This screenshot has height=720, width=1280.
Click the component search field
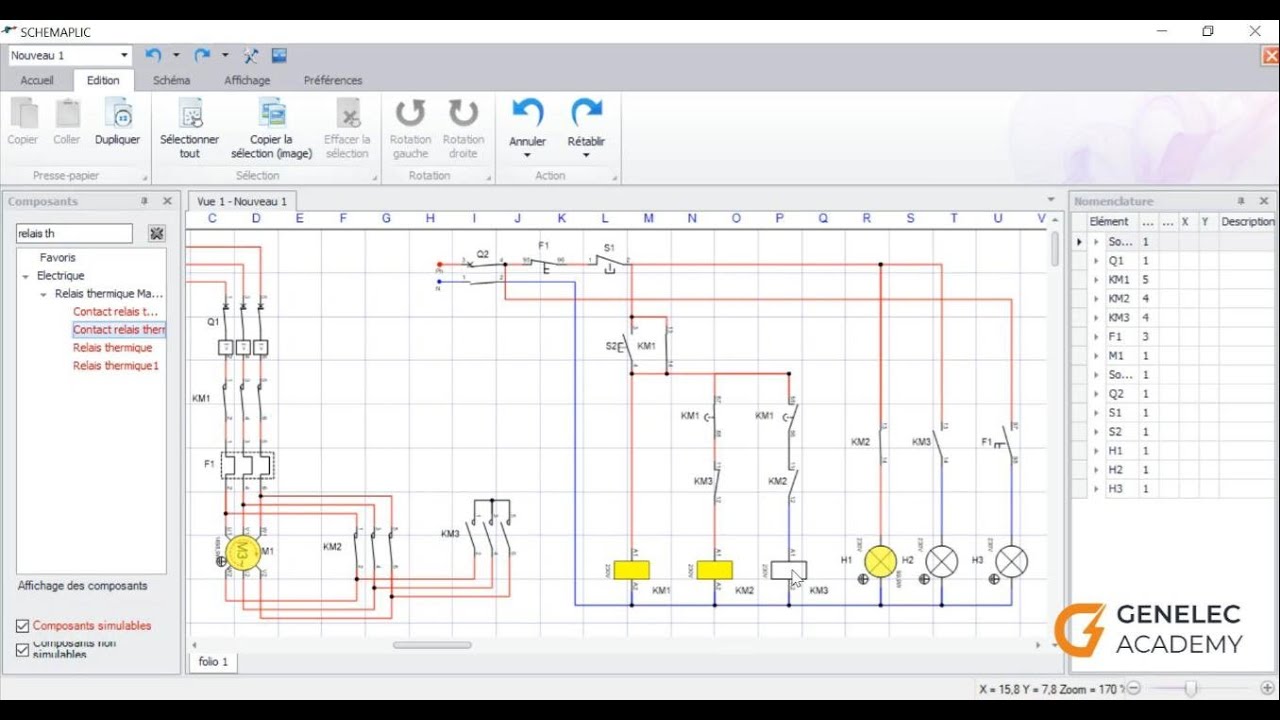tap(74, 233)
